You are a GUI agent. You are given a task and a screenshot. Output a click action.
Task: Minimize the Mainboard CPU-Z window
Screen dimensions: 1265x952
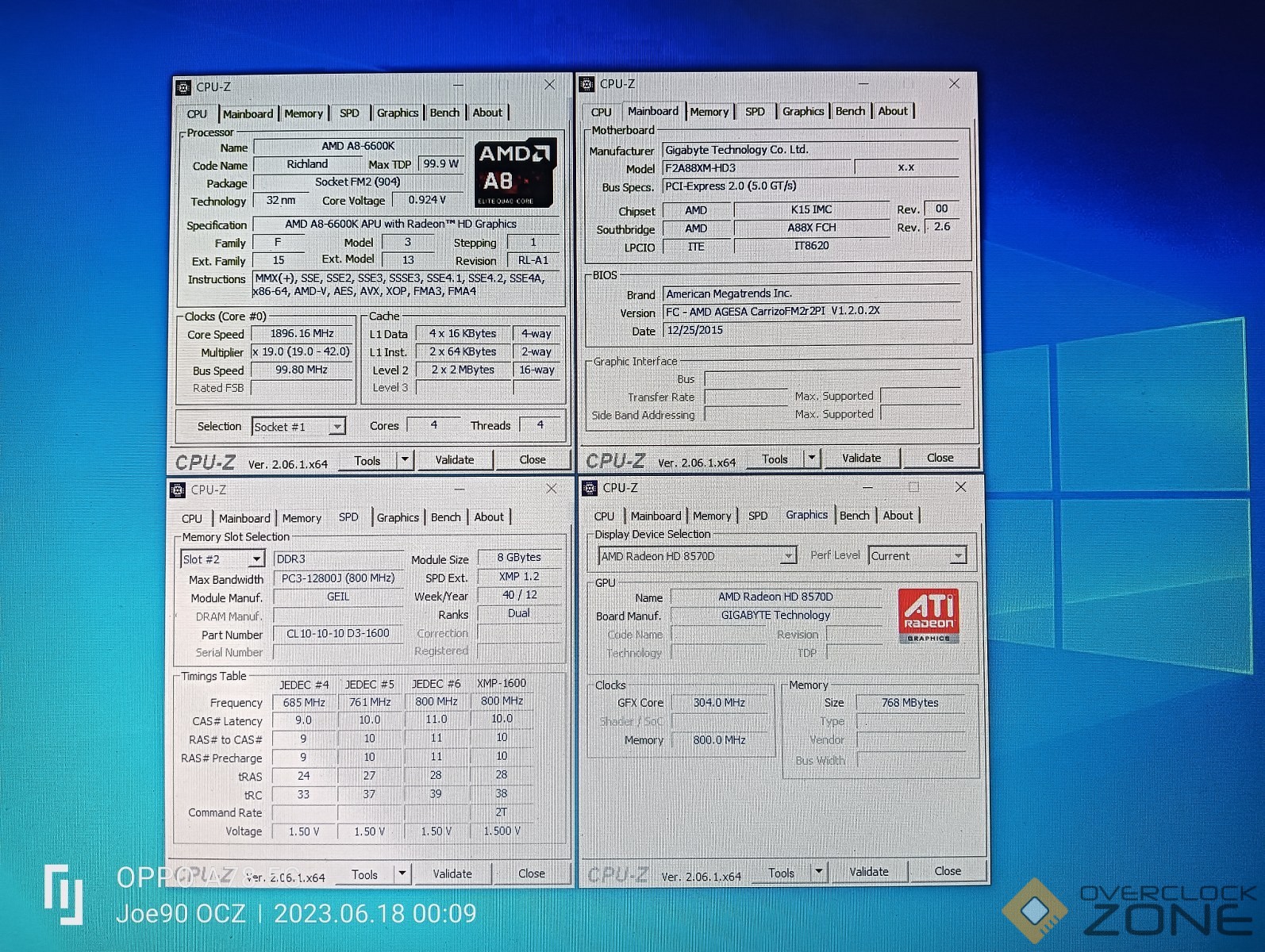coord(863,84)
